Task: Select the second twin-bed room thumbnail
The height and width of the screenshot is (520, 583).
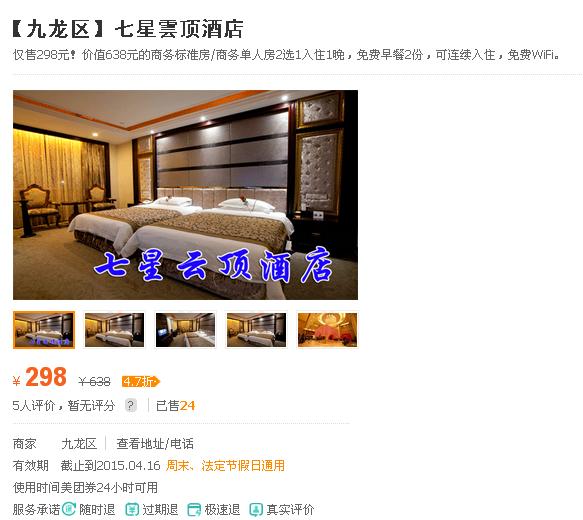Action: [x=115, y=330]
